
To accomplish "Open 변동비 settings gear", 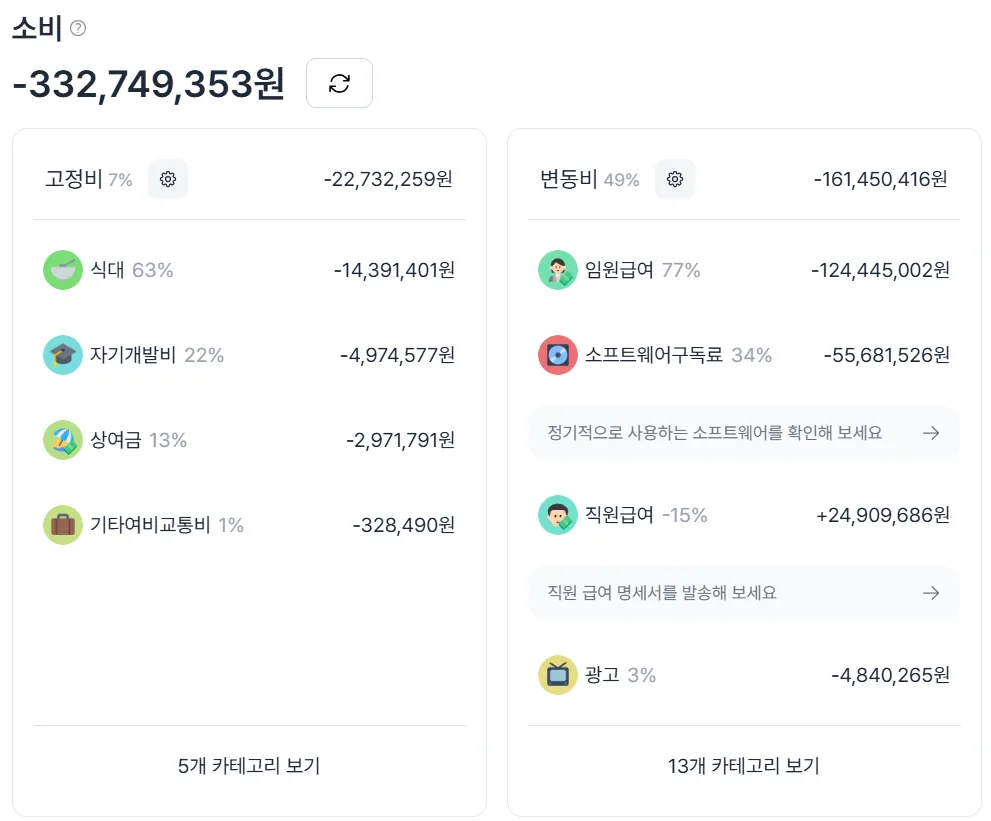I will pyautogui.click(x=675, y=179).
